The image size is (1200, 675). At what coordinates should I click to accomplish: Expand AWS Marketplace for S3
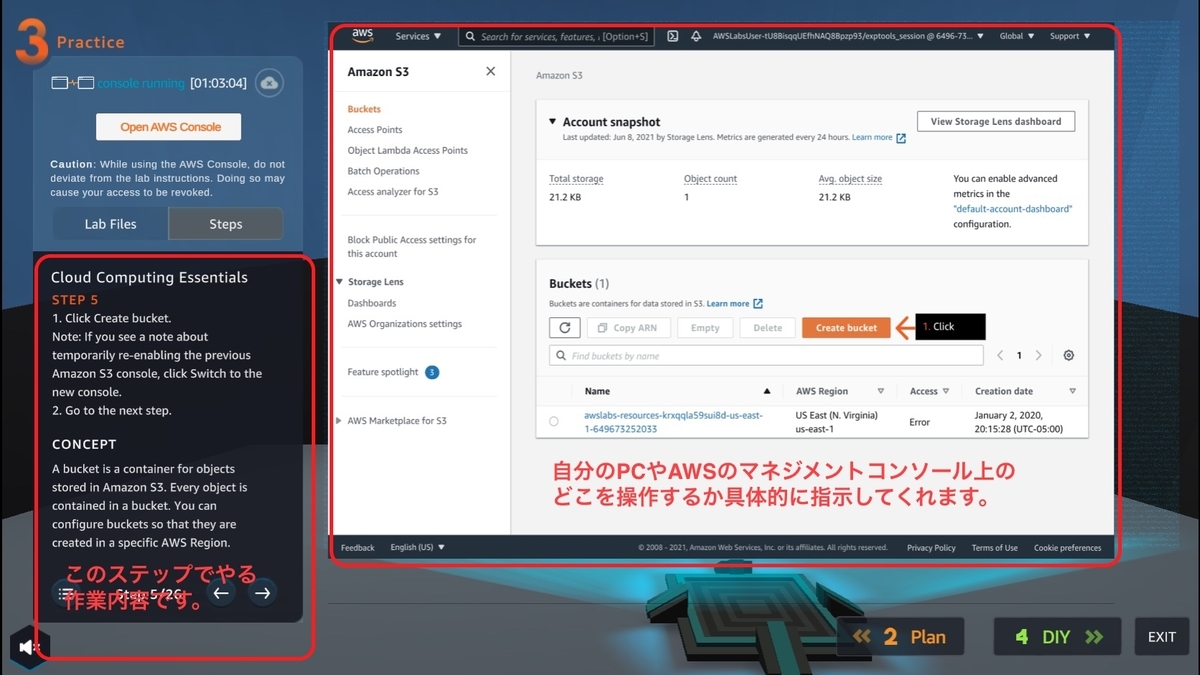(340, 421)
